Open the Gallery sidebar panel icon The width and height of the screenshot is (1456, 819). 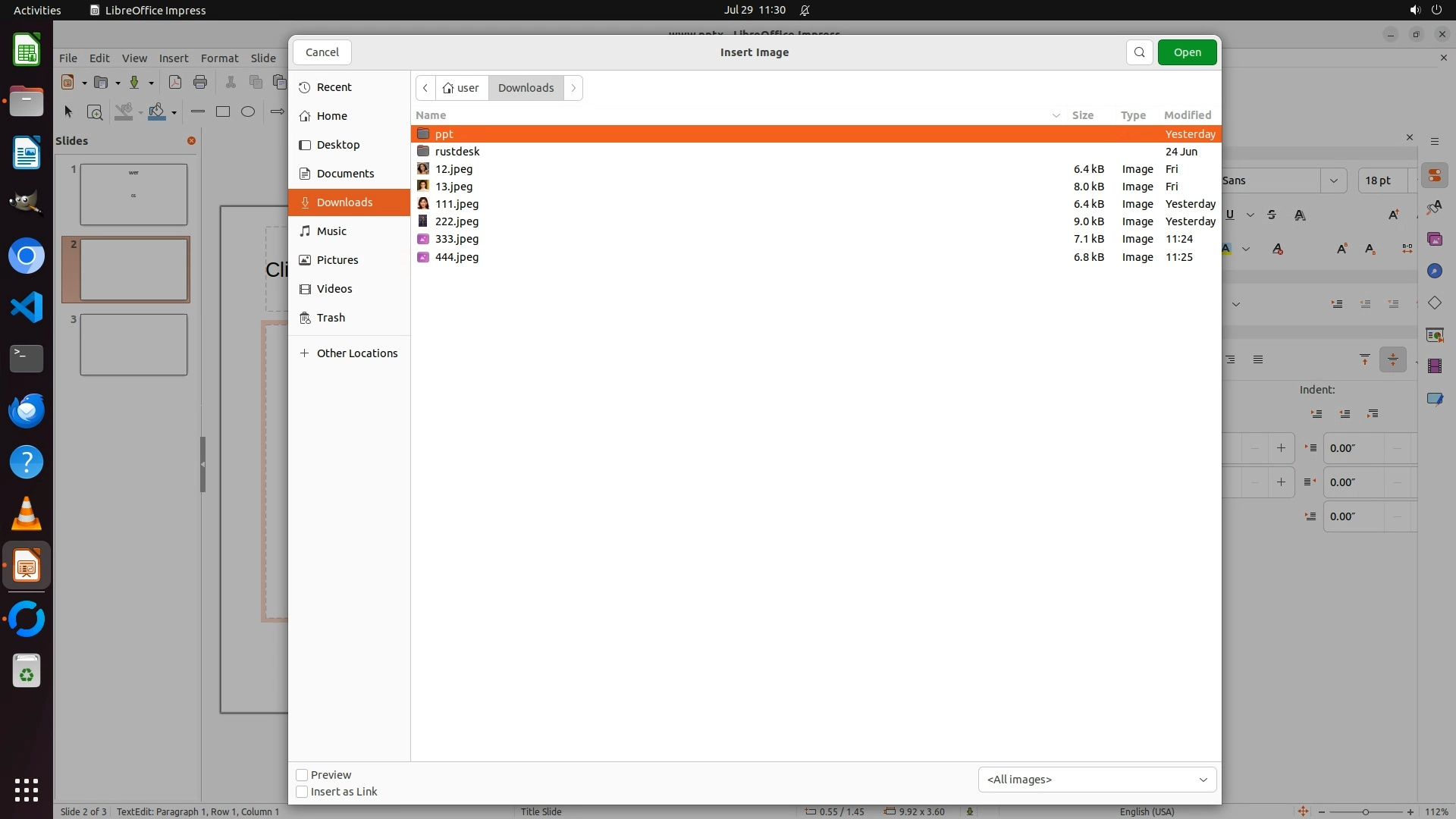tap(1434, 240)
